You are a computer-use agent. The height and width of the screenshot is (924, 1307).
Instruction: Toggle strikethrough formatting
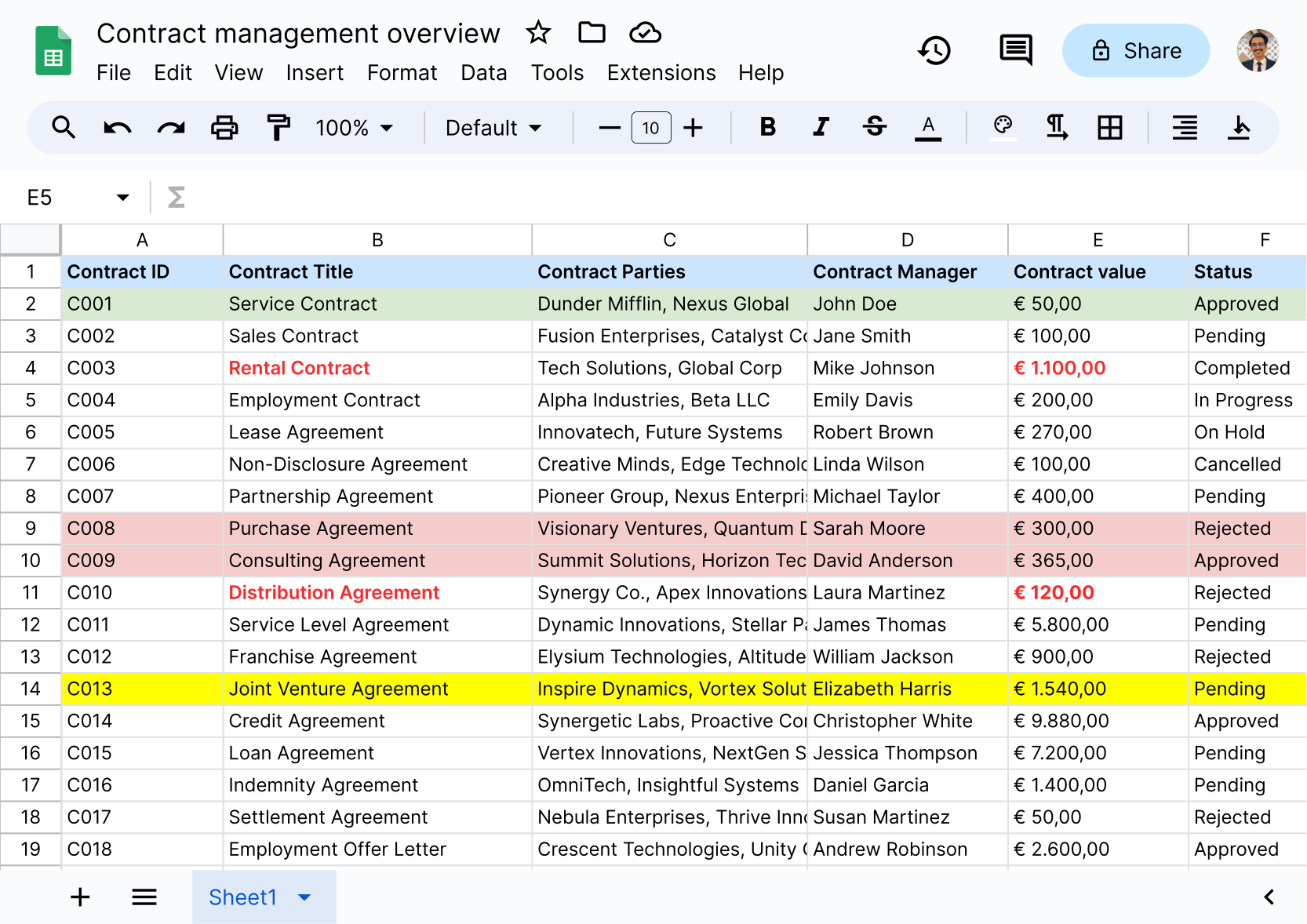pos(874,128)
